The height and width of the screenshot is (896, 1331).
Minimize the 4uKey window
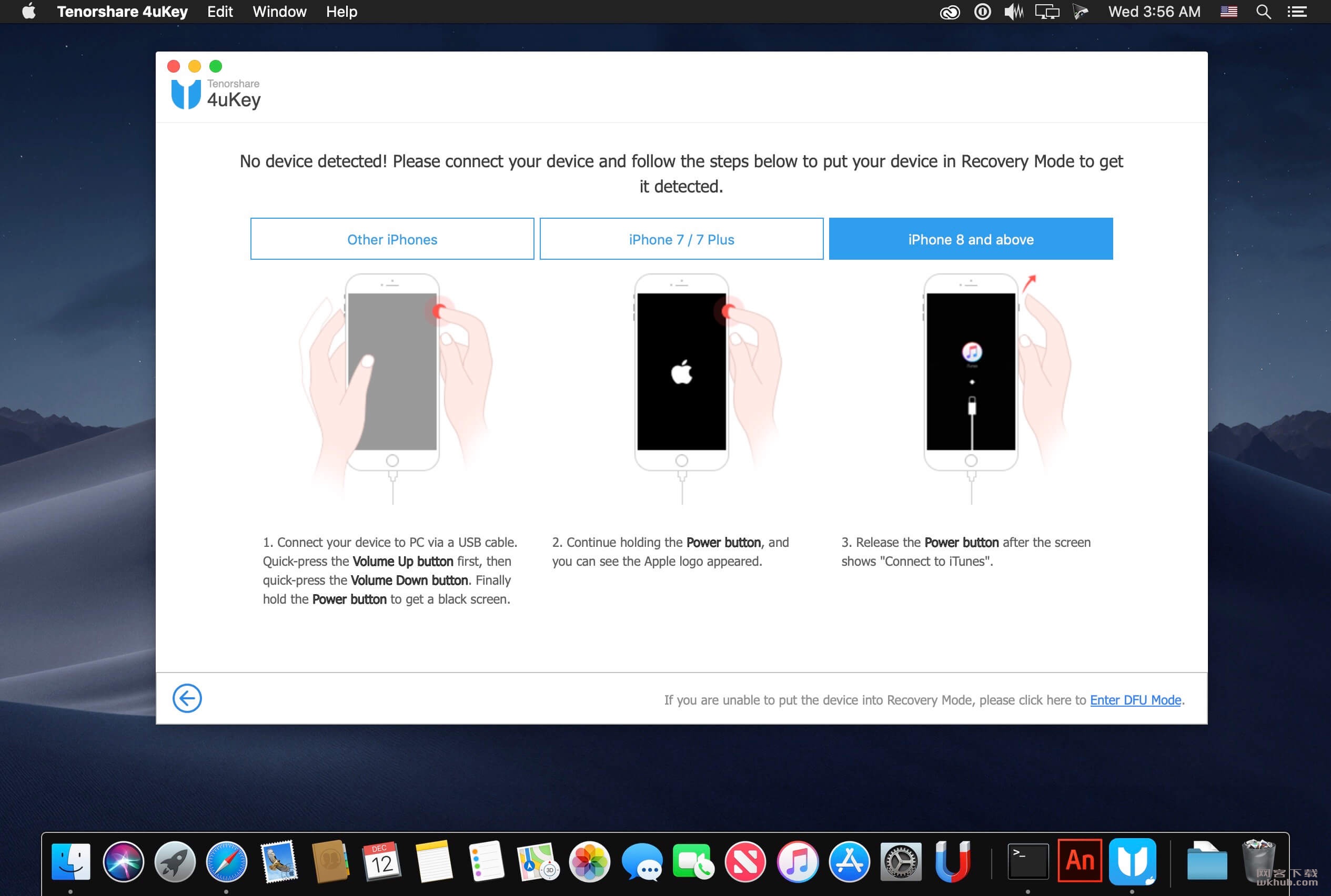(x=195, y=66)
